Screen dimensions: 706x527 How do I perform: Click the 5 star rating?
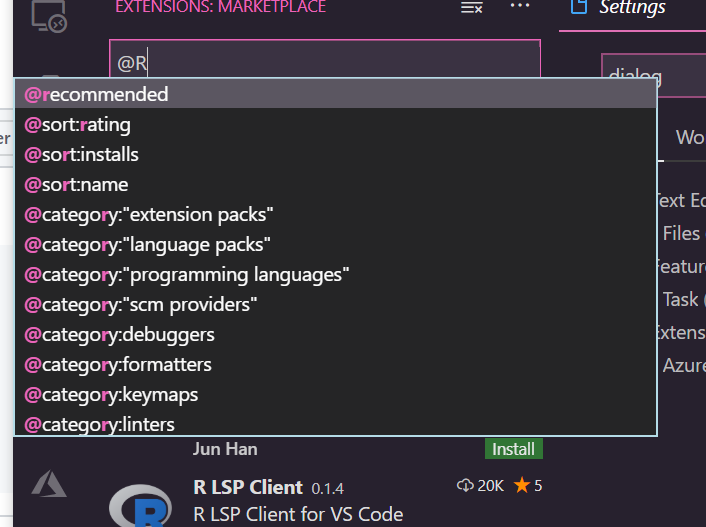[528, 486]
